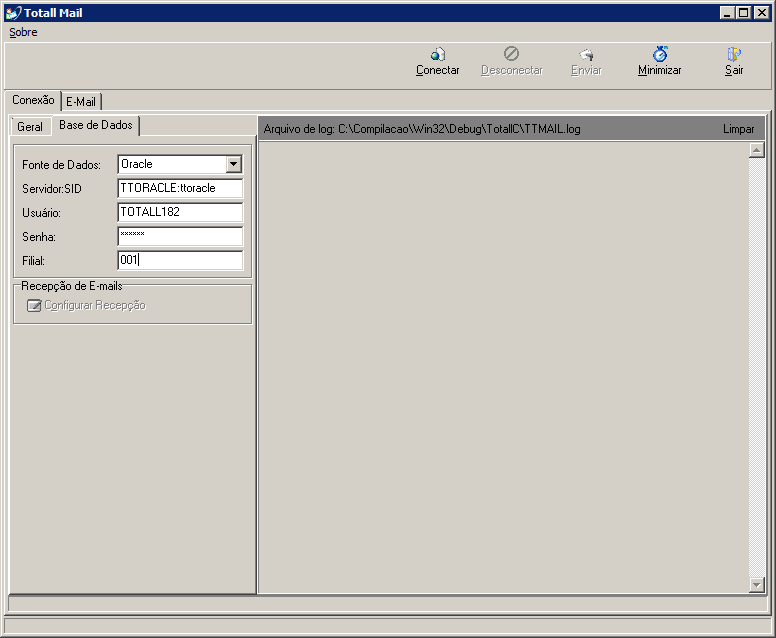This screenshot has height=638, width=776.
Task: Open the Sobre menu
Action: 23,32
